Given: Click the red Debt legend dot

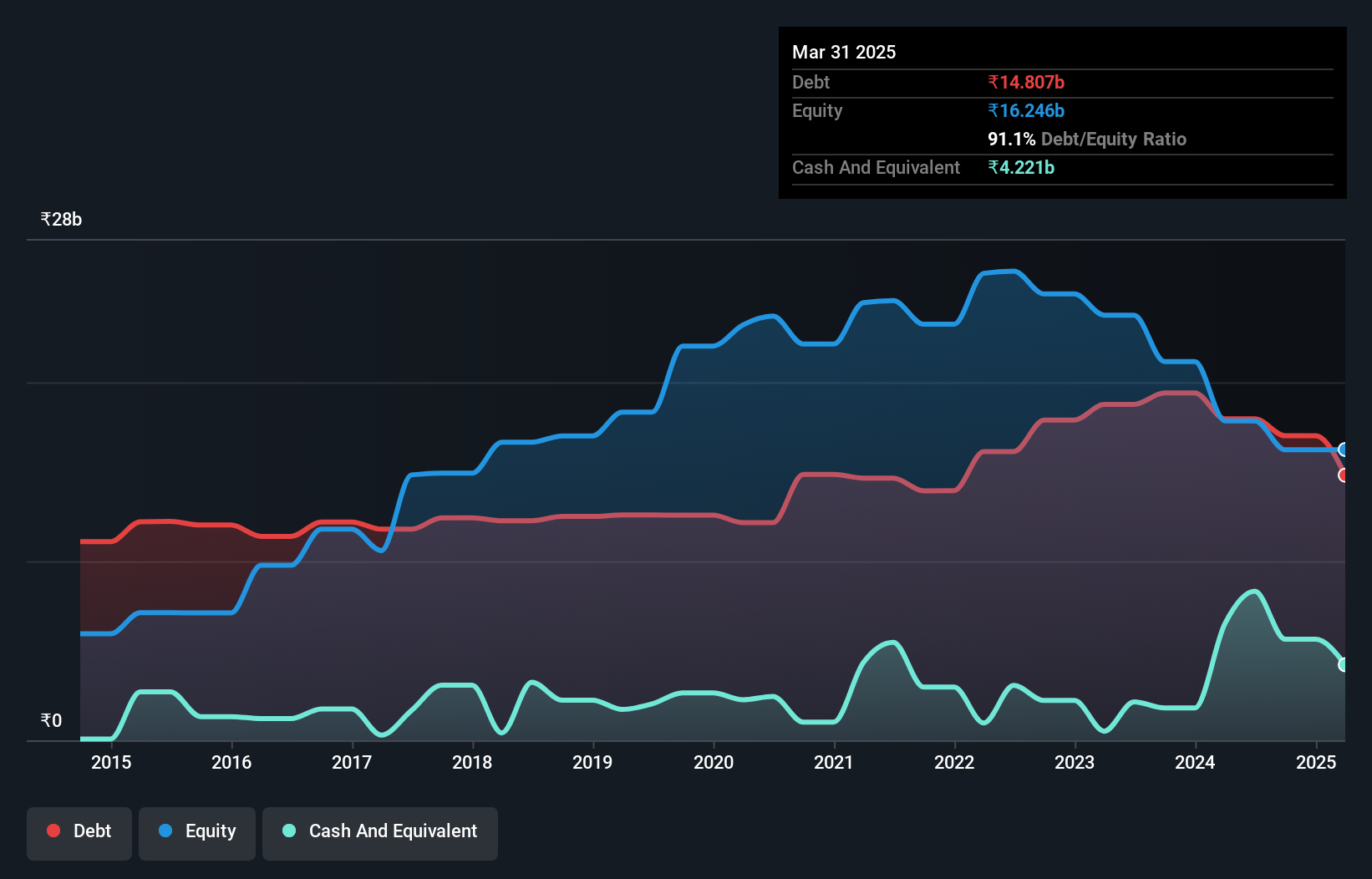Looking at the screenshot, I should (53, 831).
